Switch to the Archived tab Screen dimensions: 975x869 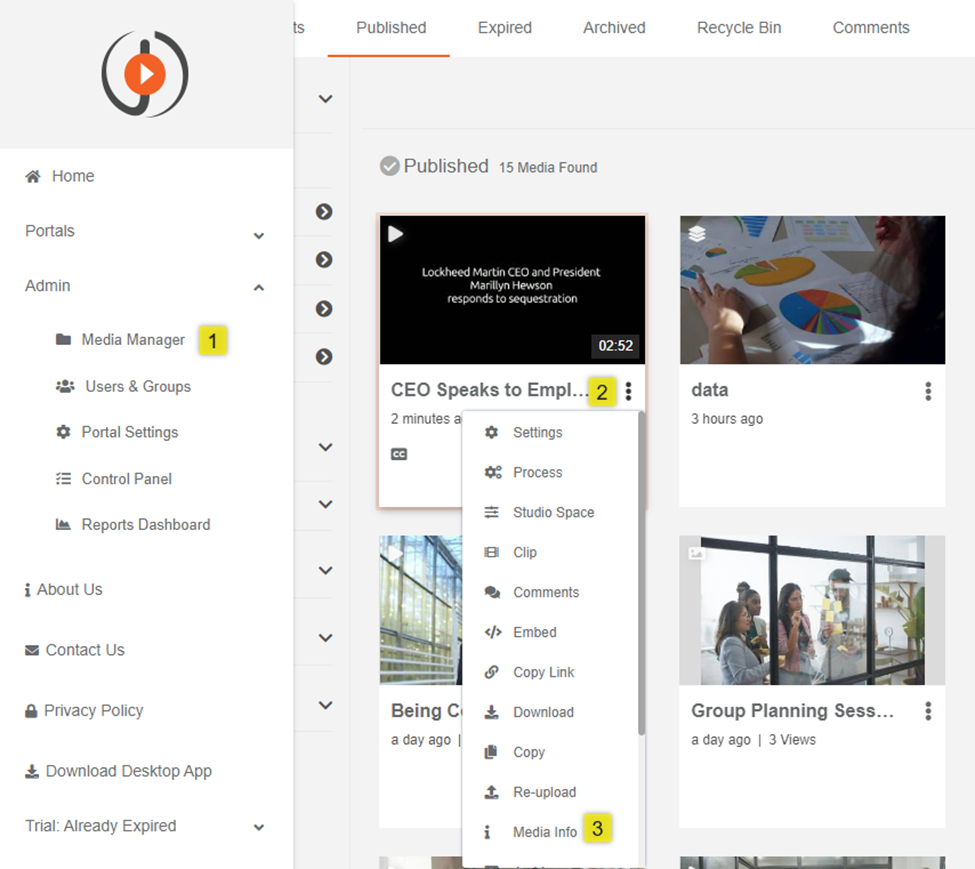pos(614,28)
